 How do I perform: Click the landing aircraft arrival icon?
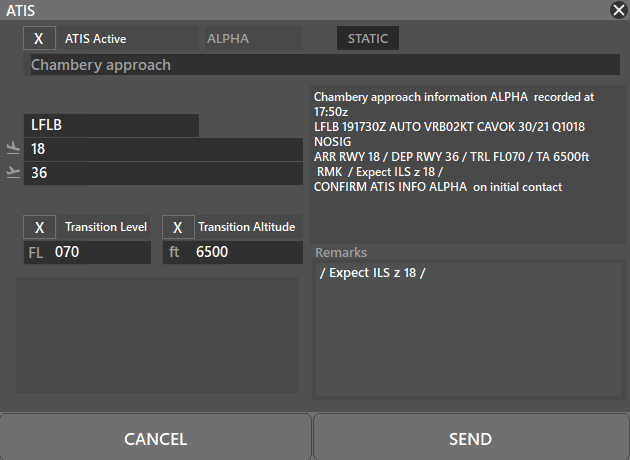(13, 148)
